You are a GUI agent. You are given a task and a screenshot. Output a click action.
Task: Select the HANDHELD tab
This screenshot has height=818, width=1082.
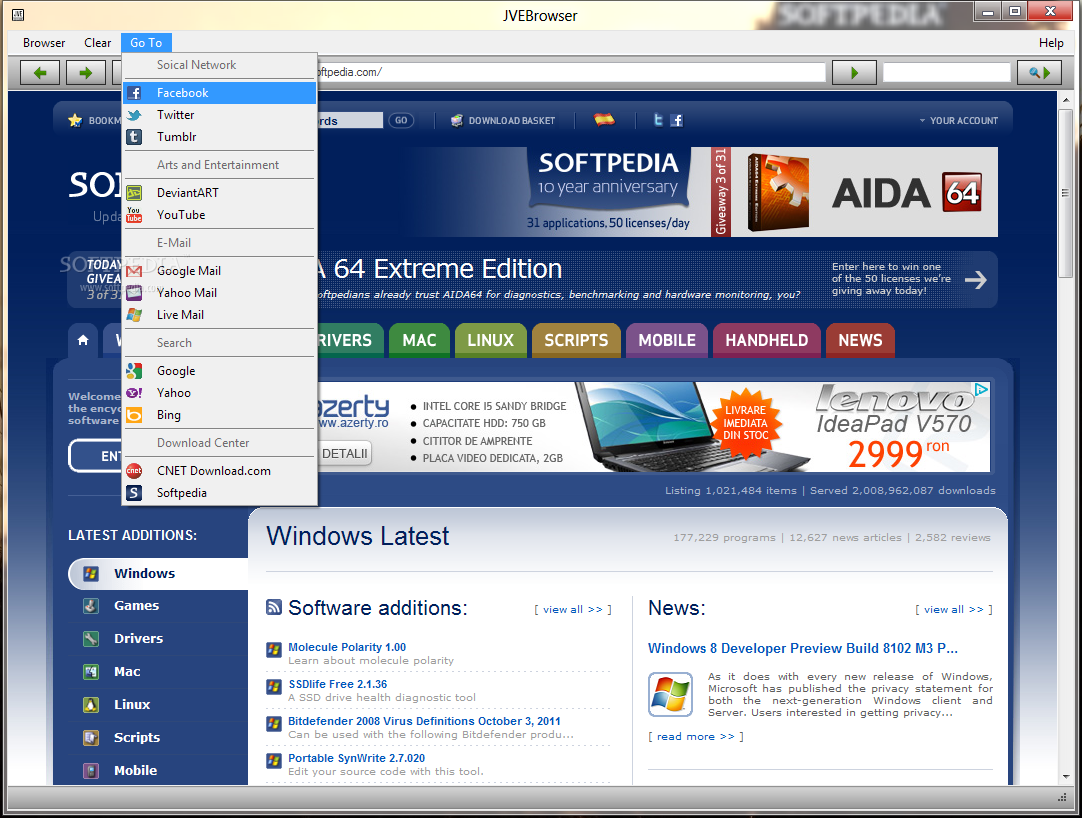tap(767, 340)
